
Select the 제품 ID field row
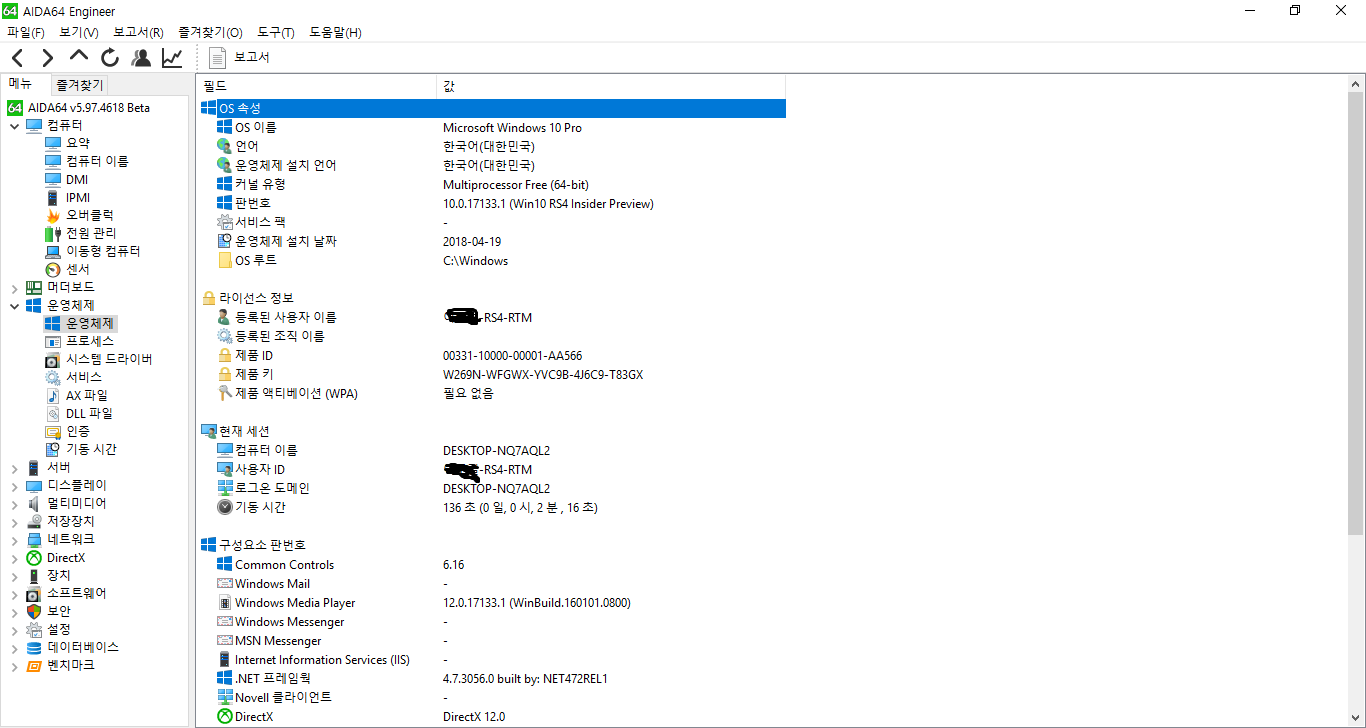[x=492, y=355]
